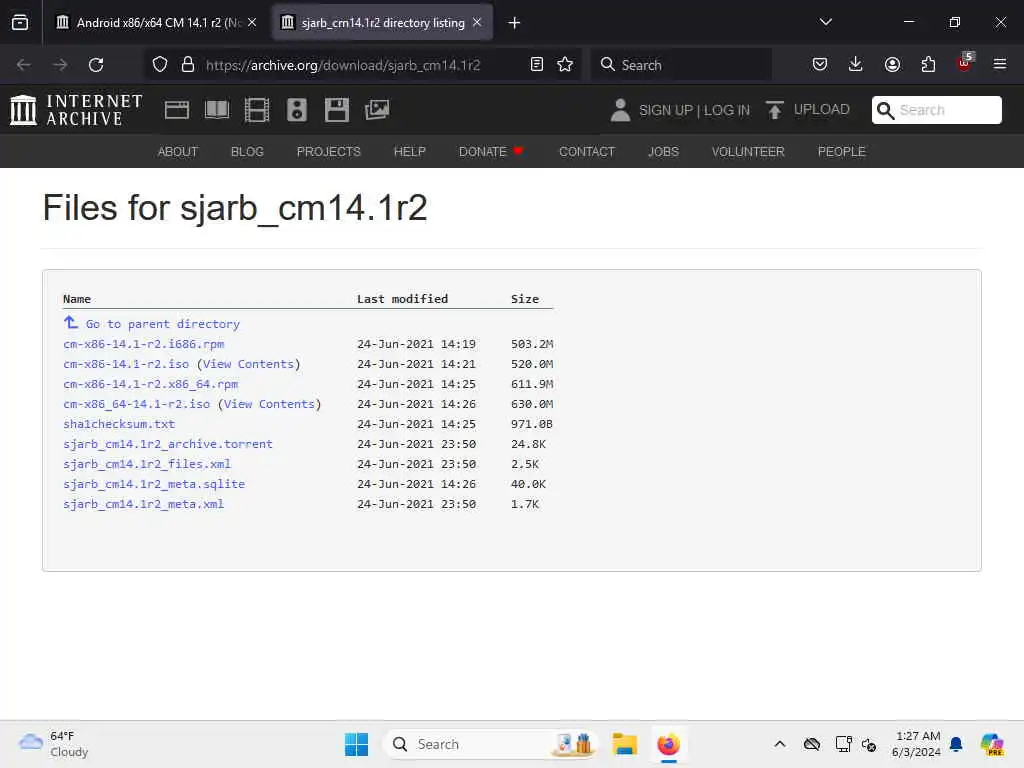
Task: Open sha1checksum.txt file
Action: (119, 424)
